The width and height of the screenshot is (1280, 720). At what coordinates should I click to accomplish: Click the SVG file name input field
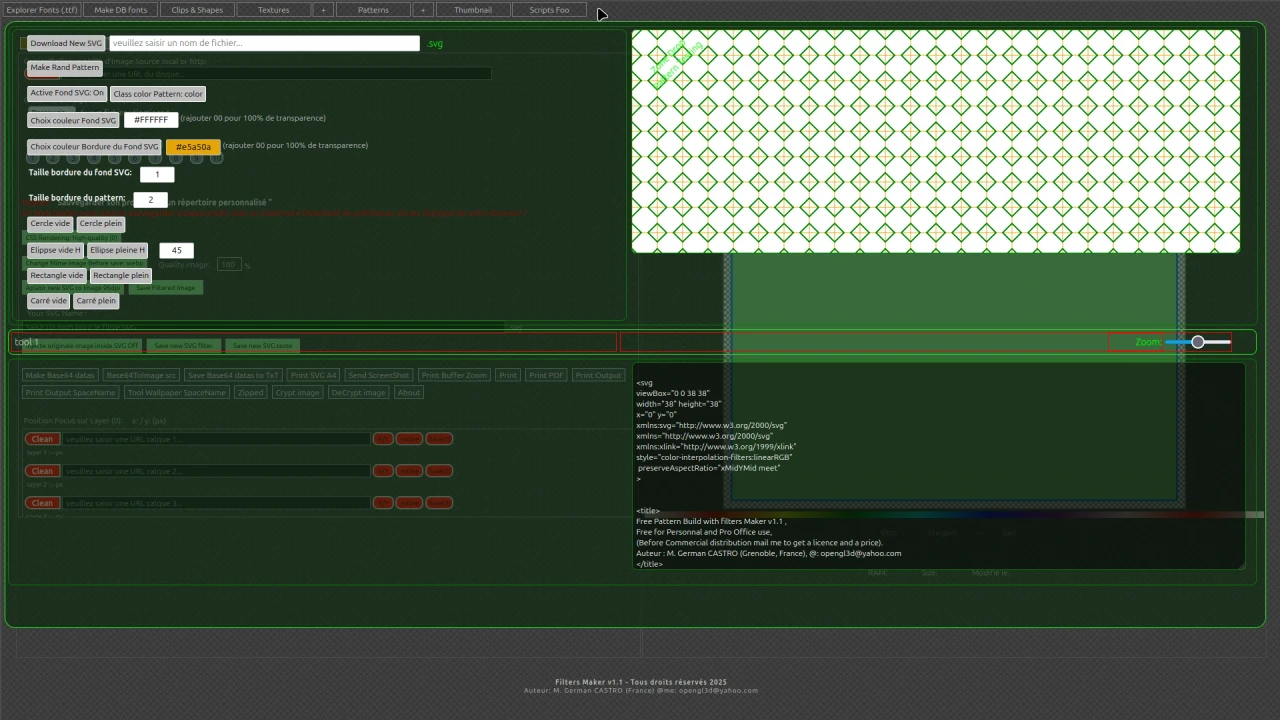[x=264, y=43]
